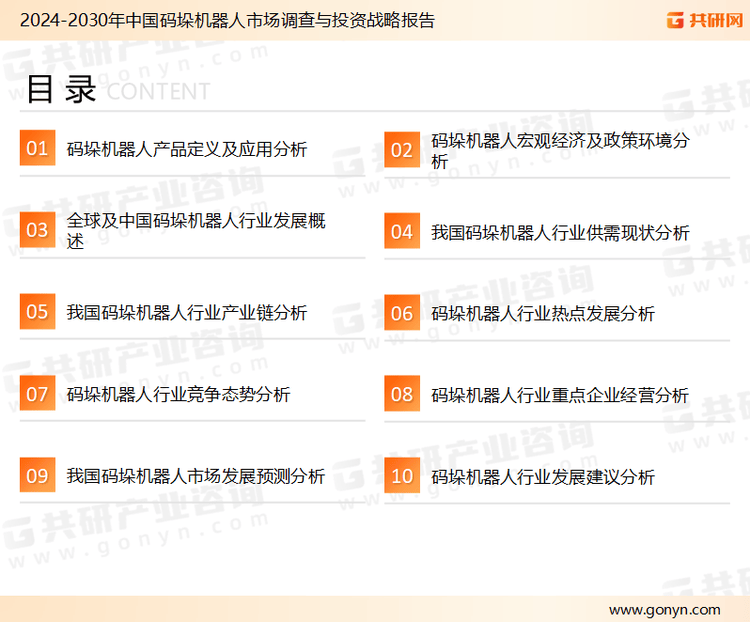
Task: Select chapter 码垛机器人行业热点发展分析
Action: [x=543, y=314]
